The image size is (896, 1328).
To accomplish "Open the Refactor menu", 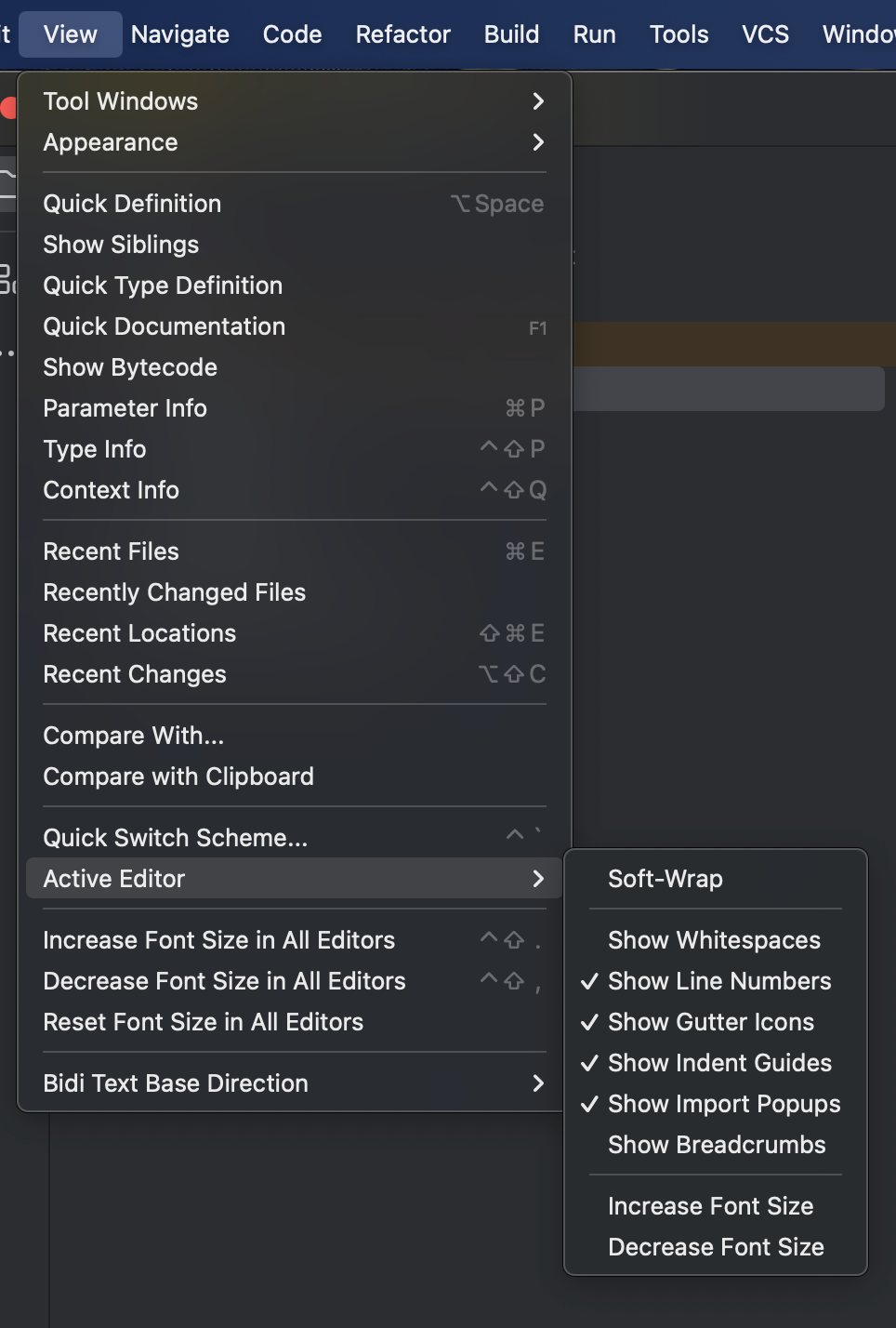I will click(402, 34).
